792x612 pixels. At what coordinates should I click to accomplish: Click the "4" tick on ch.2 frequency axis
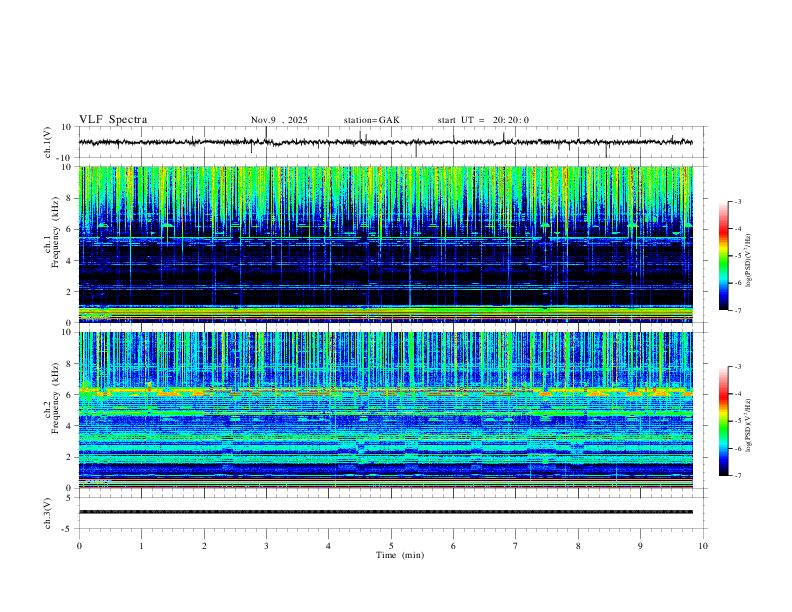(x=69, y=426)
